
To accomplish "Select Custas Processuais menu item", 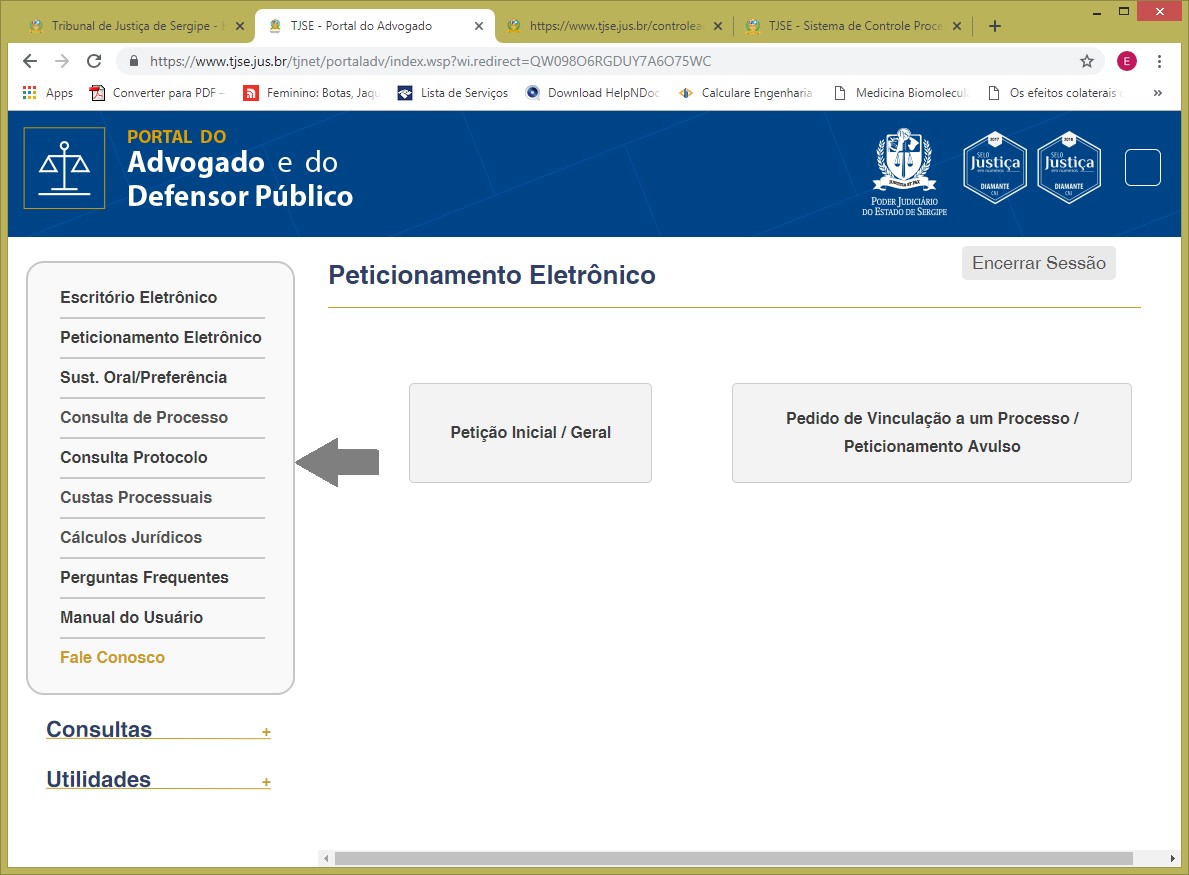I will point(136,497).
